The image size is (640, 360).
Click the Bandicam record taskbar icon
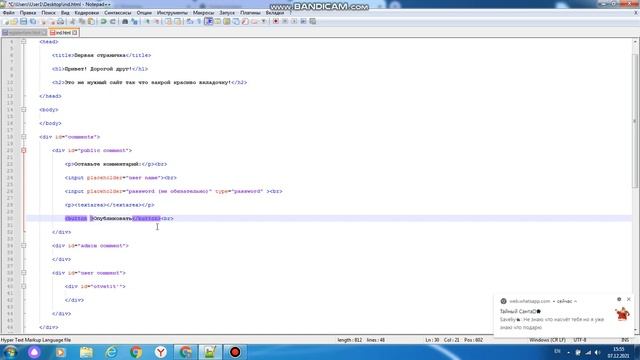tap(235, 352)
